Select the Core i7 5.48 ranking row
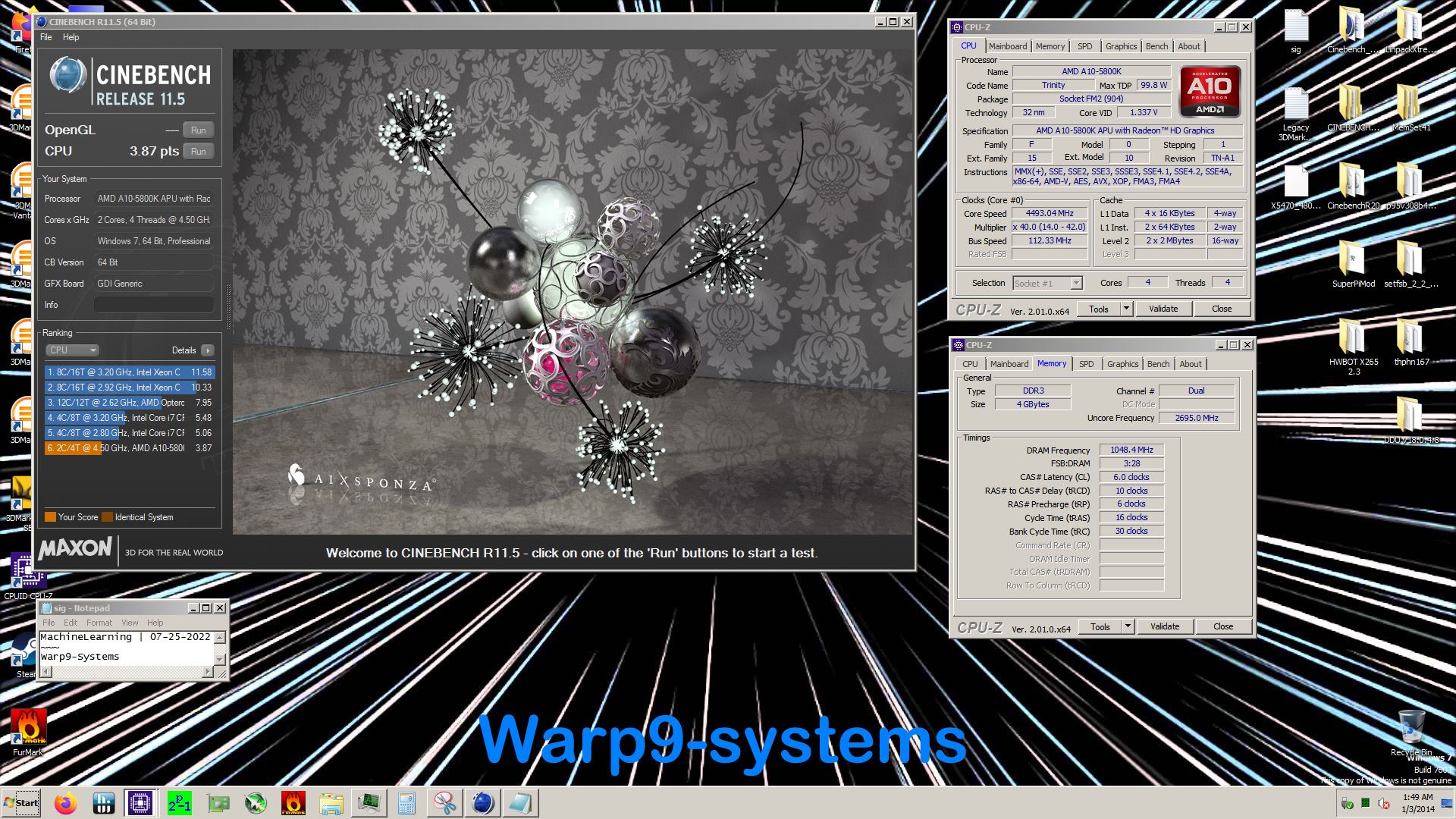This screenshot has height=819, width=1456. (x=130, y=418)
